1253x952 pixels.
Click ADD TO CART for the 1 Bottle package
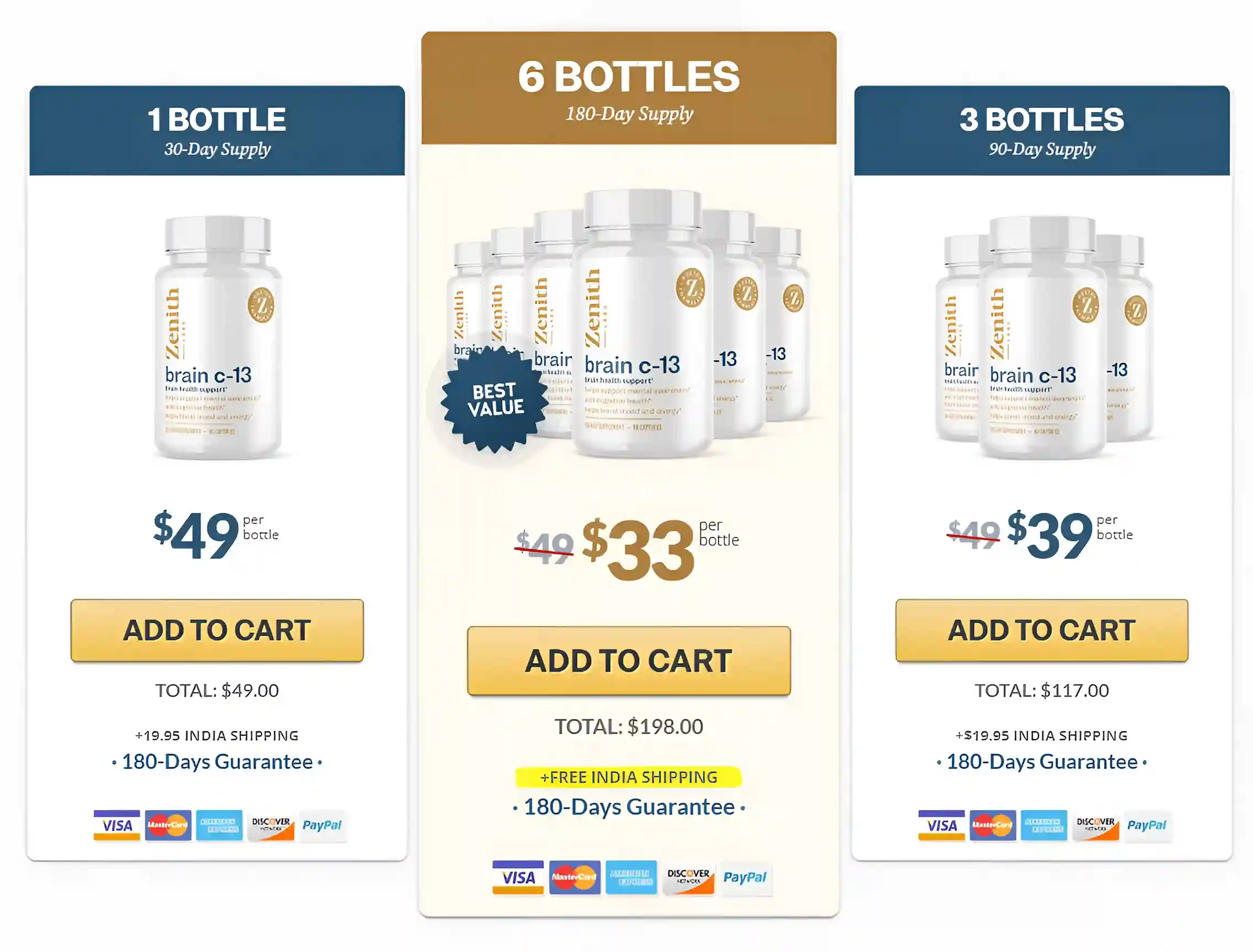(217, 630)
